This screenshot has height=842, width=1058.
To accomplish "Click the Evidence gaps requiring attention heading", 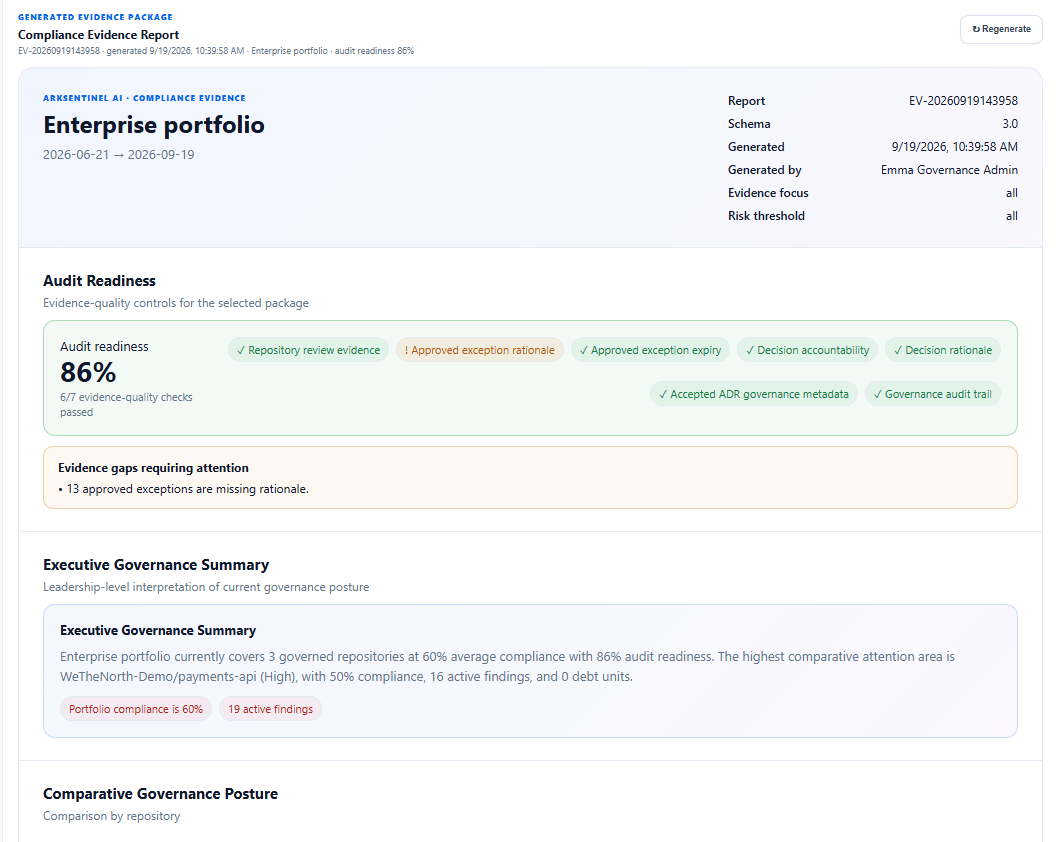I will [x=153, y=468].
